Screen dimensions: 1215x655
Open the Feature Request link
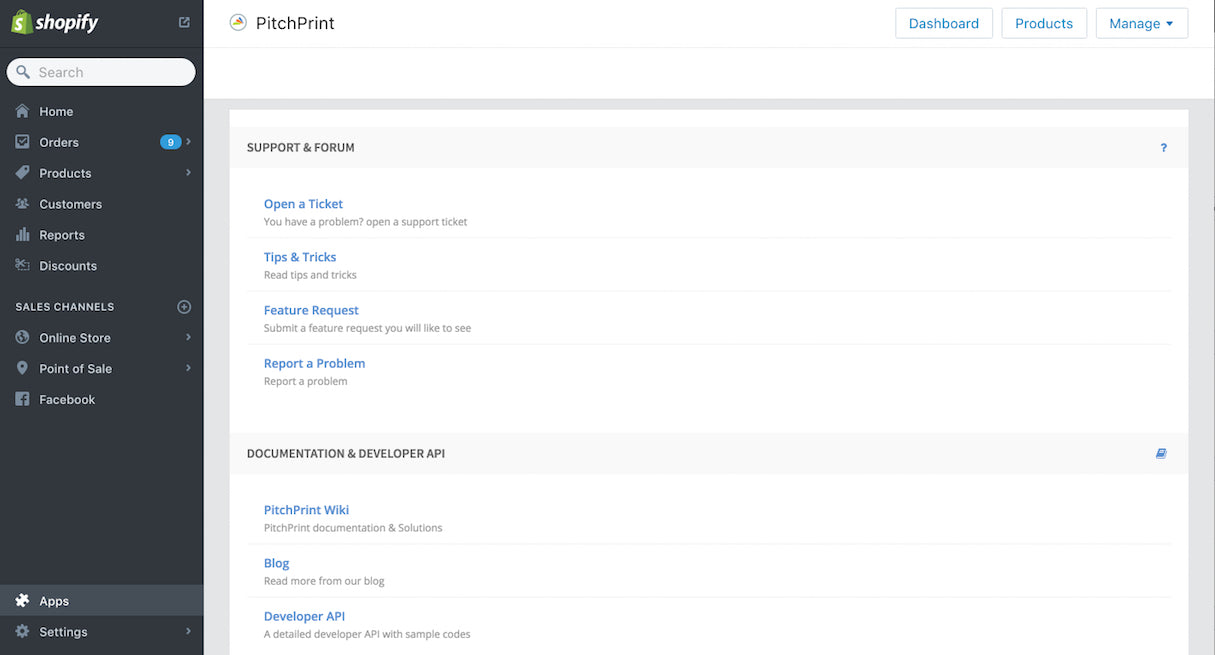click(311, 310)
